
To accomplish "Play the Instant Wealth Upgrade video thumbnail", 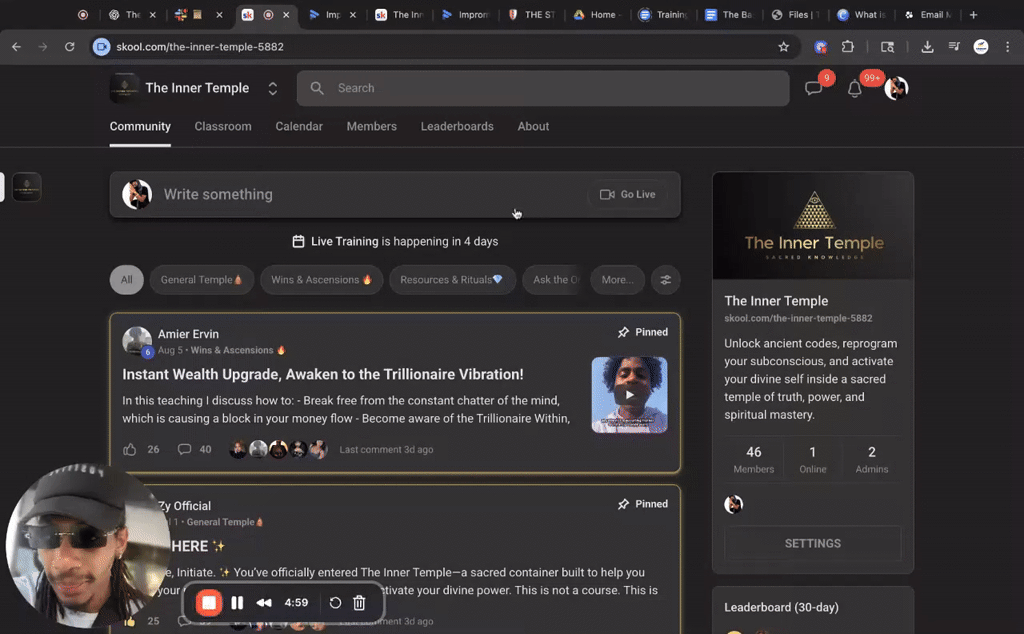I will (x=629, y=394).
